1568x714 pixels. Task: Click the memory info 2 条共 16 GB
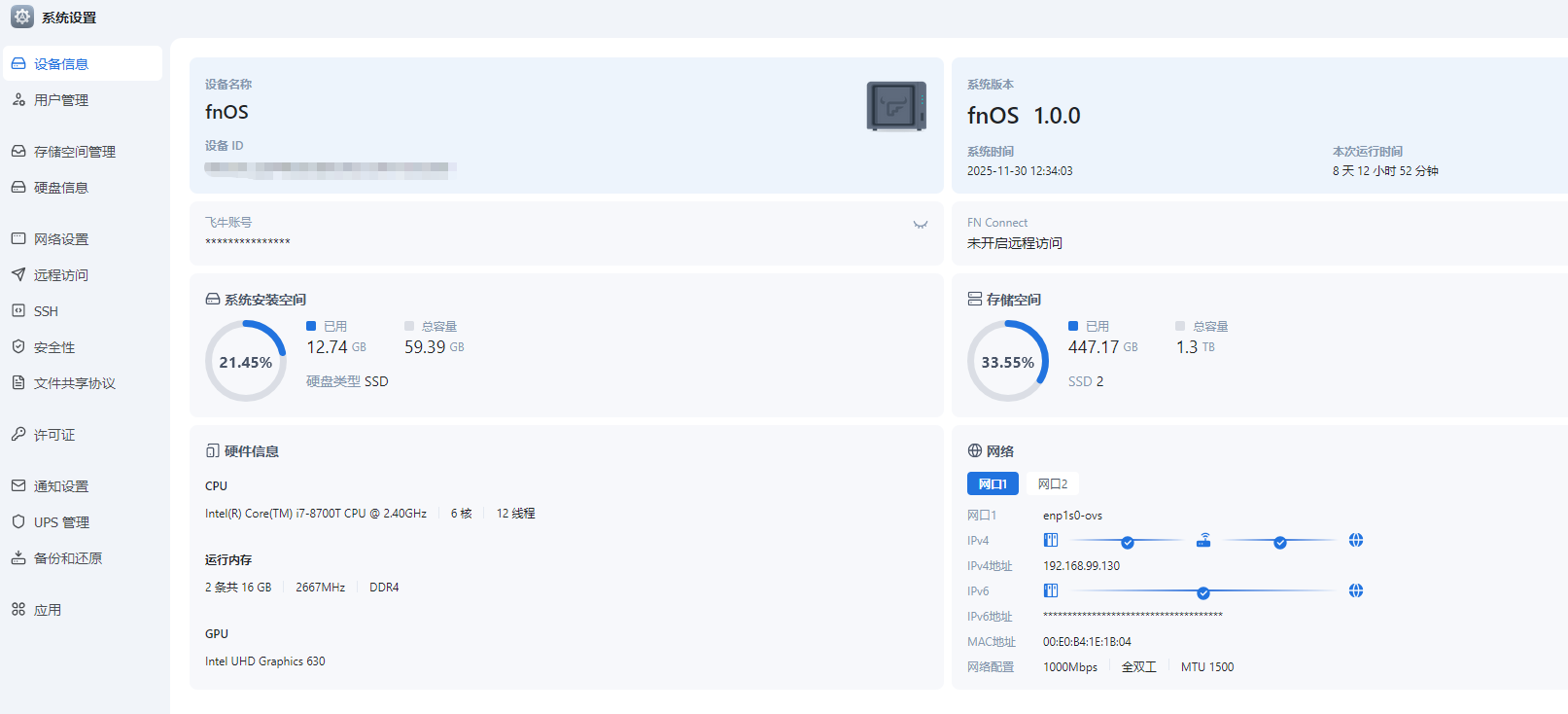tap(238, 588)
